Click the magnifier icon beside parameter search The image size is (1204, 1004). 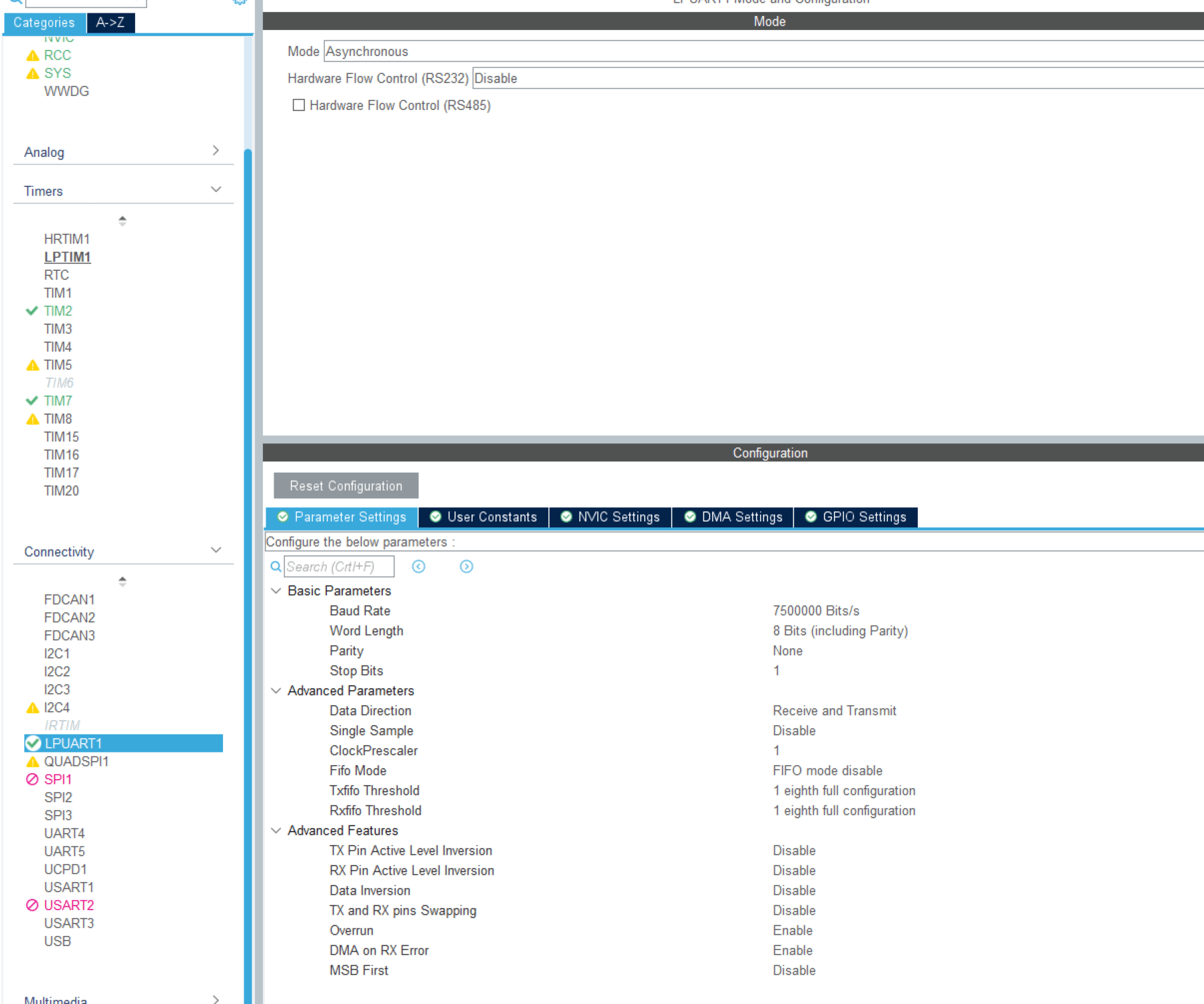(x=276, y=567)
